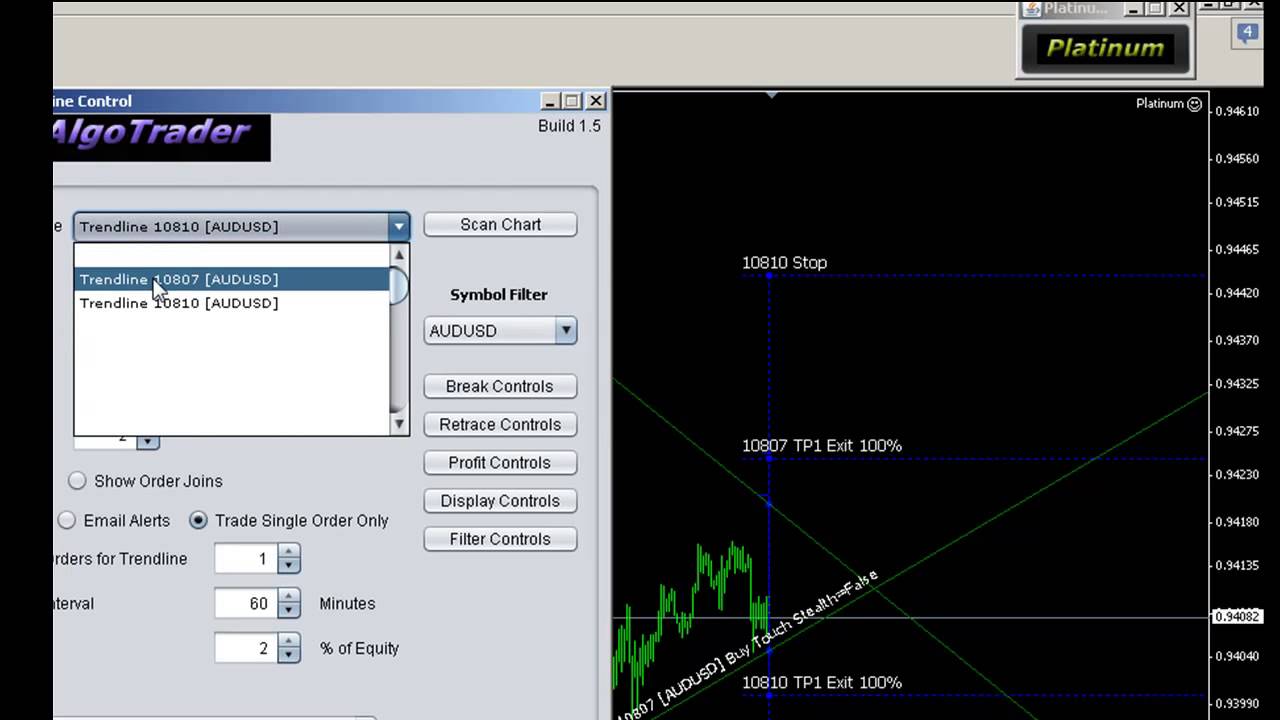
Task: Increase Orders for Trendline value
Action: click(x=289, y=552)
